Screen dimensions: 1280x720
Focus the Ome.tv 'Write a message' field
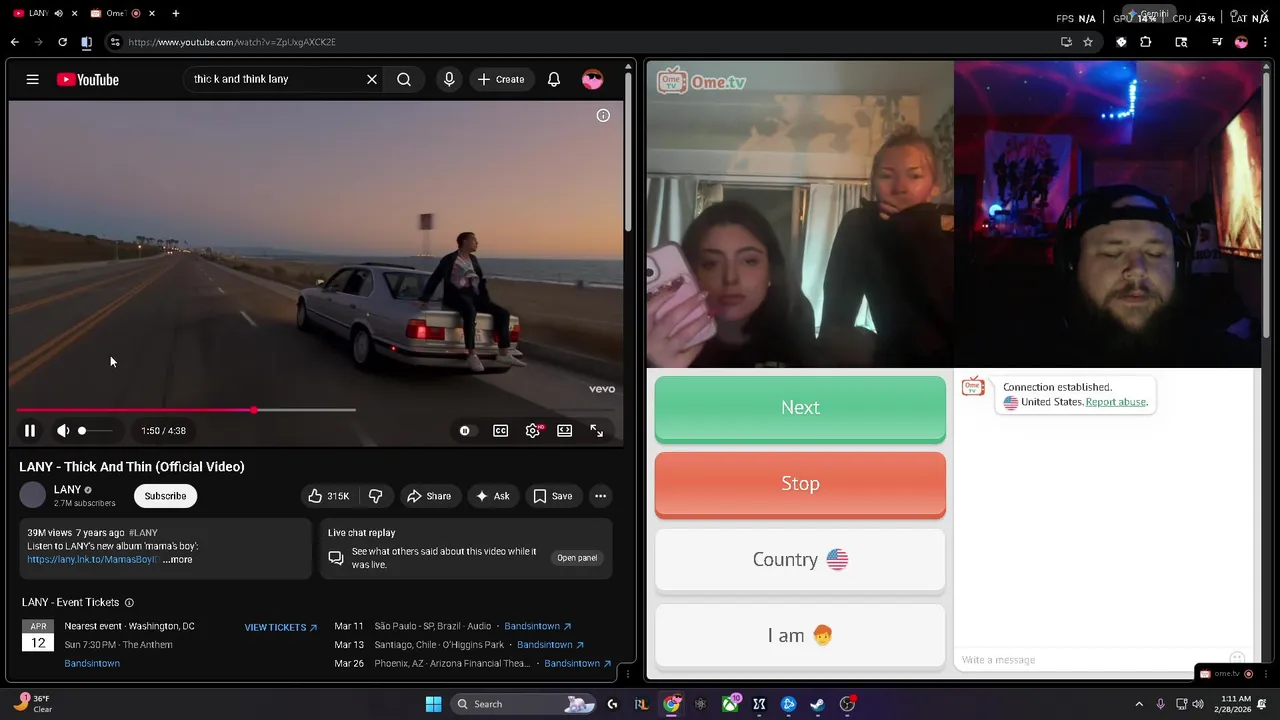pyautogui.click(x=1090, y=660)
